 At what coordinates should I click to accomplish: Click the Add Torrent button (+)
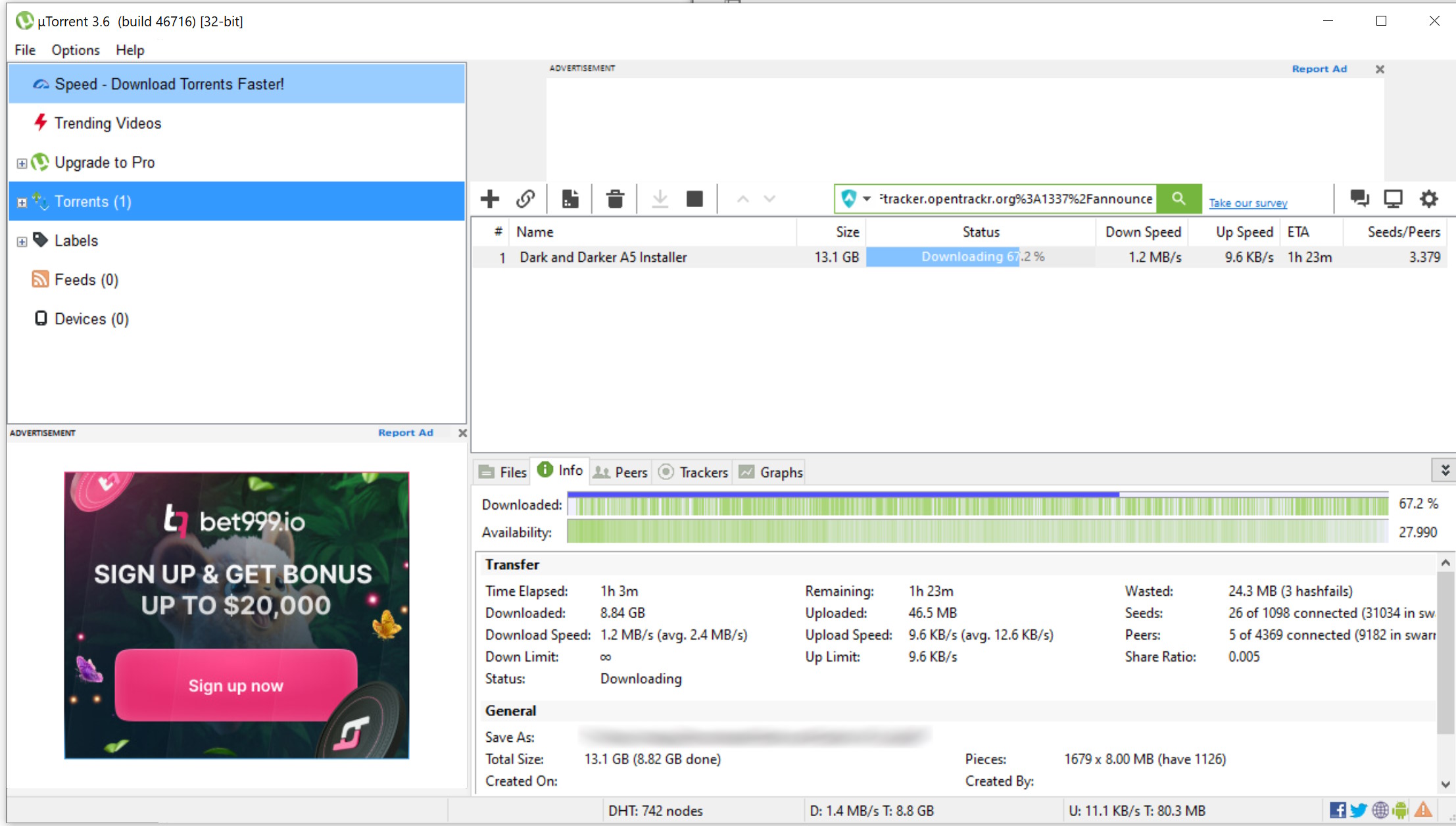tap(491, 199)
